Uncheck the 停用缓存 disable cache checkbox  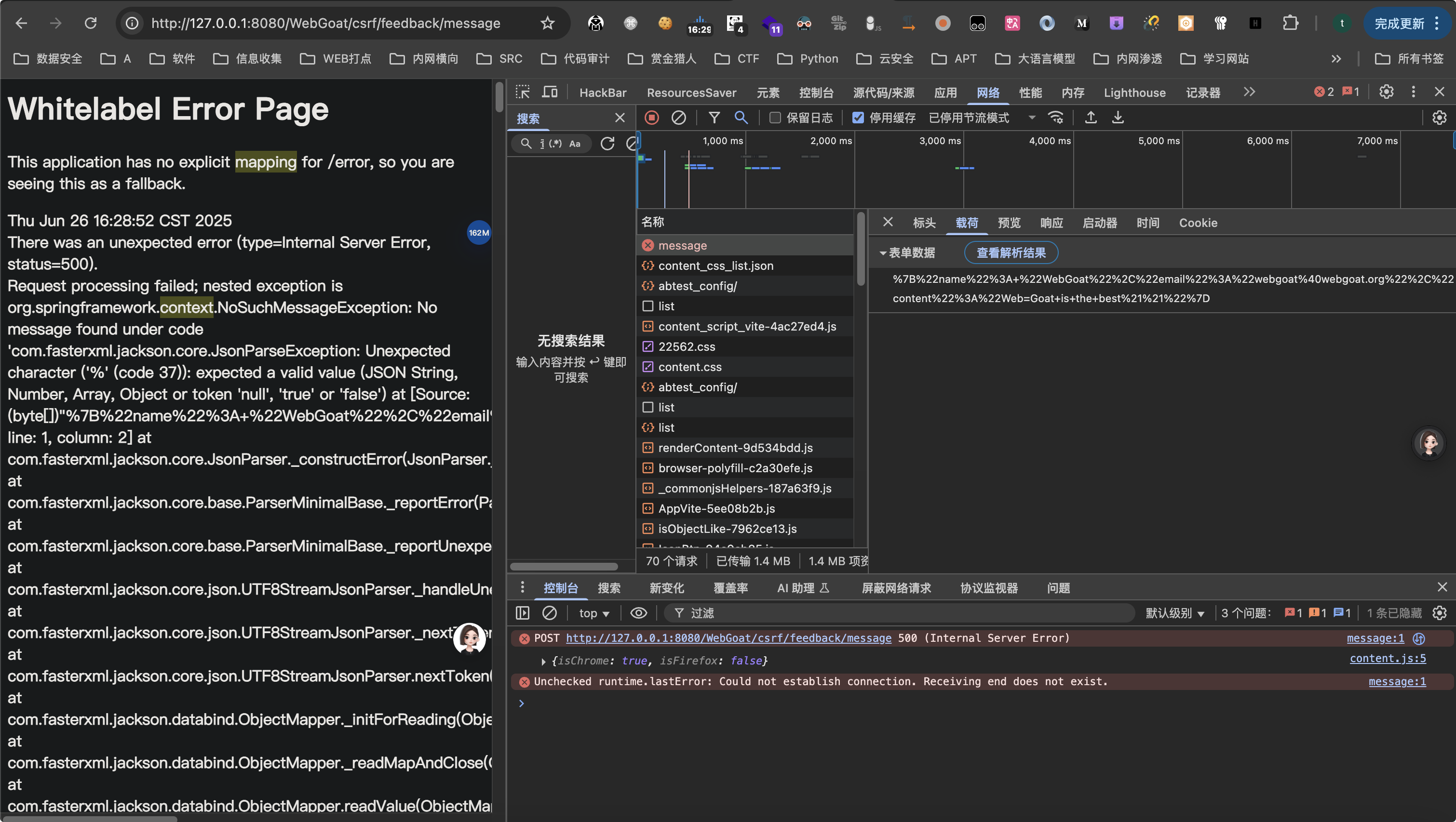(x=858, y=118)
